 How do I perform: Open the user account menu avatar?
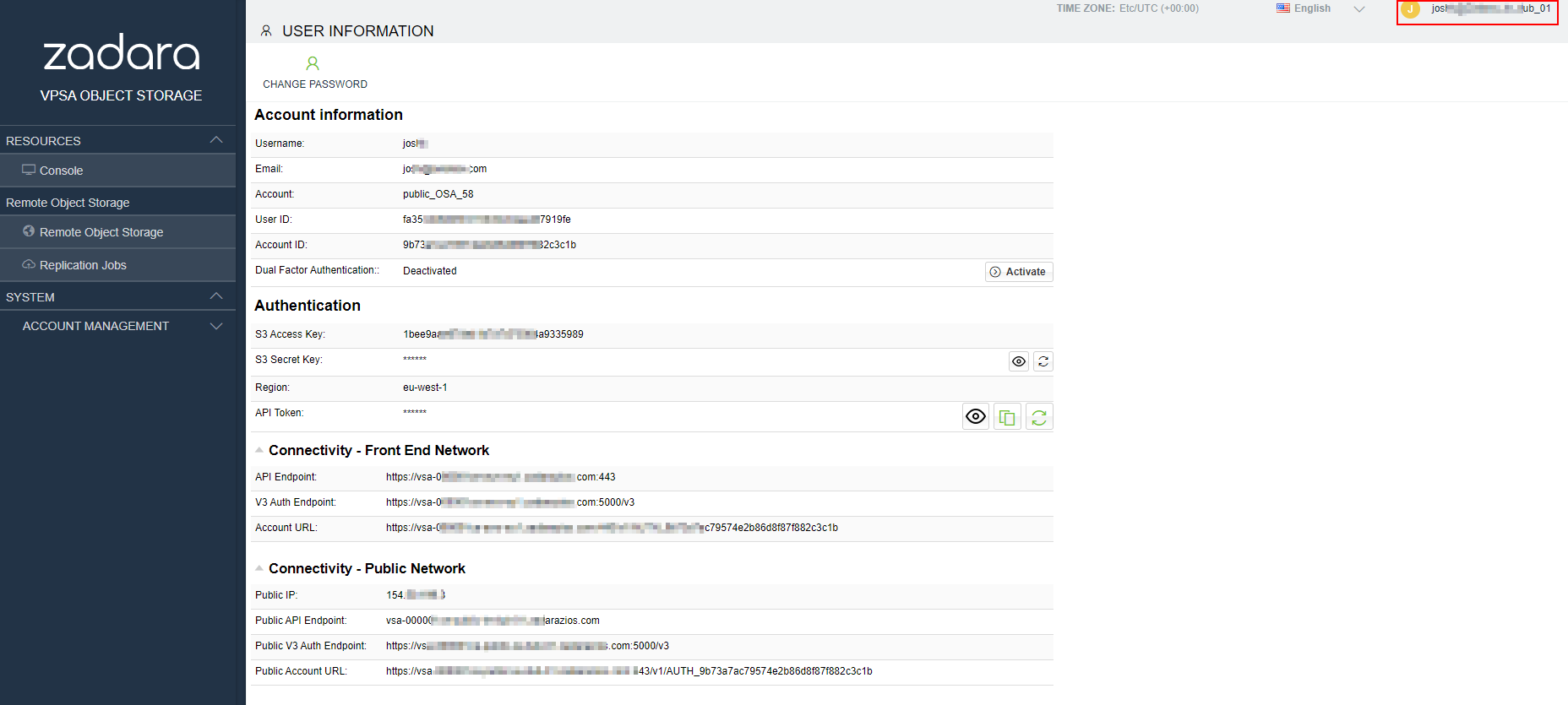(x=1410, y=9)
